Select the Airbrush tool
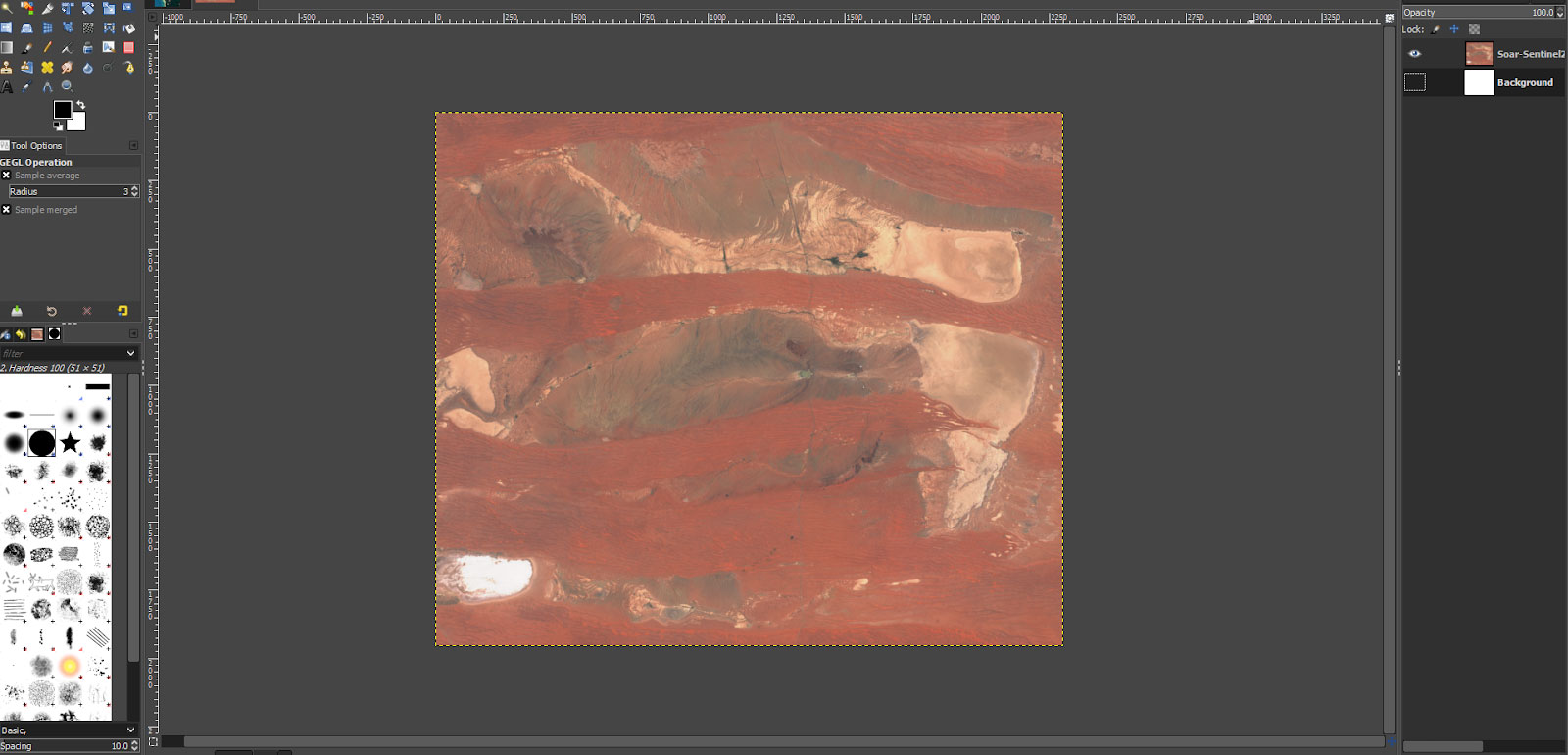 (x=68, y=47)
